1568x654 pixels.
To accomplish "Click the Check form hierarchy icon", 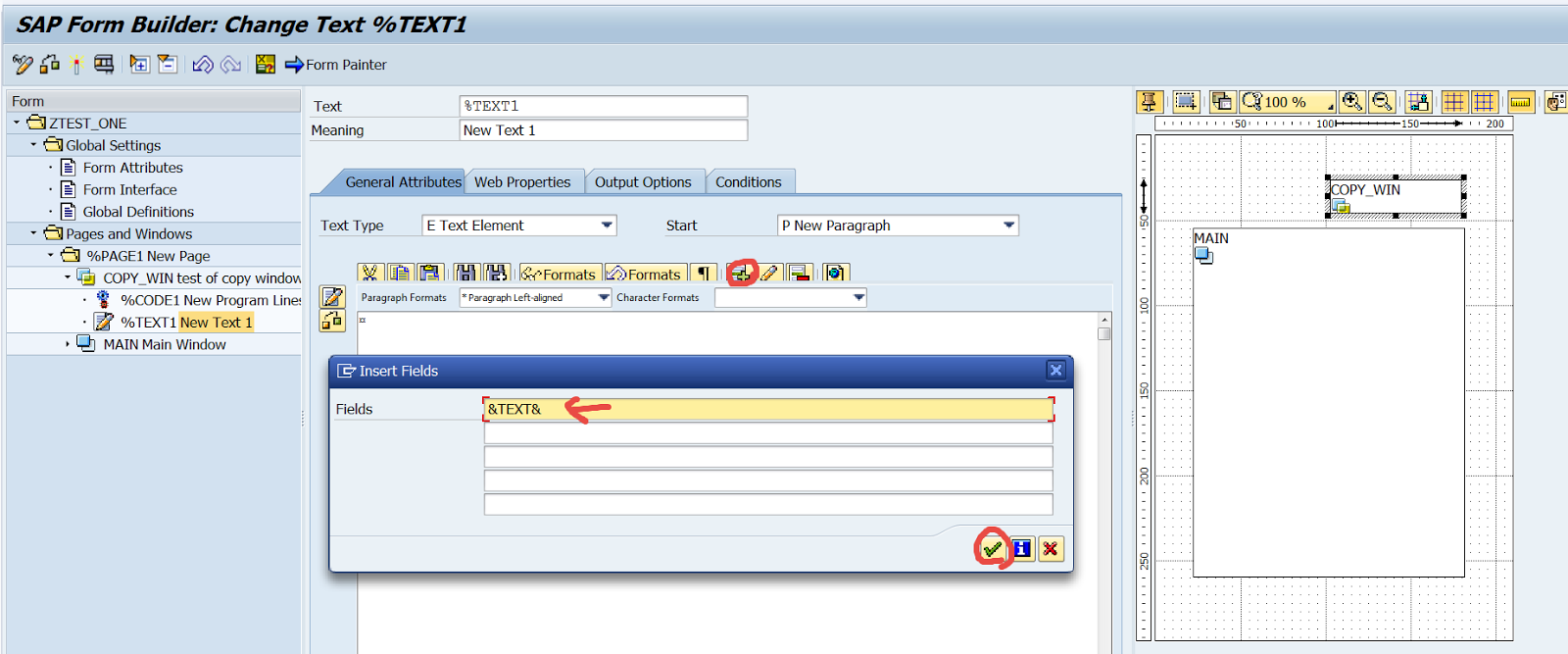I will [50, 65].
